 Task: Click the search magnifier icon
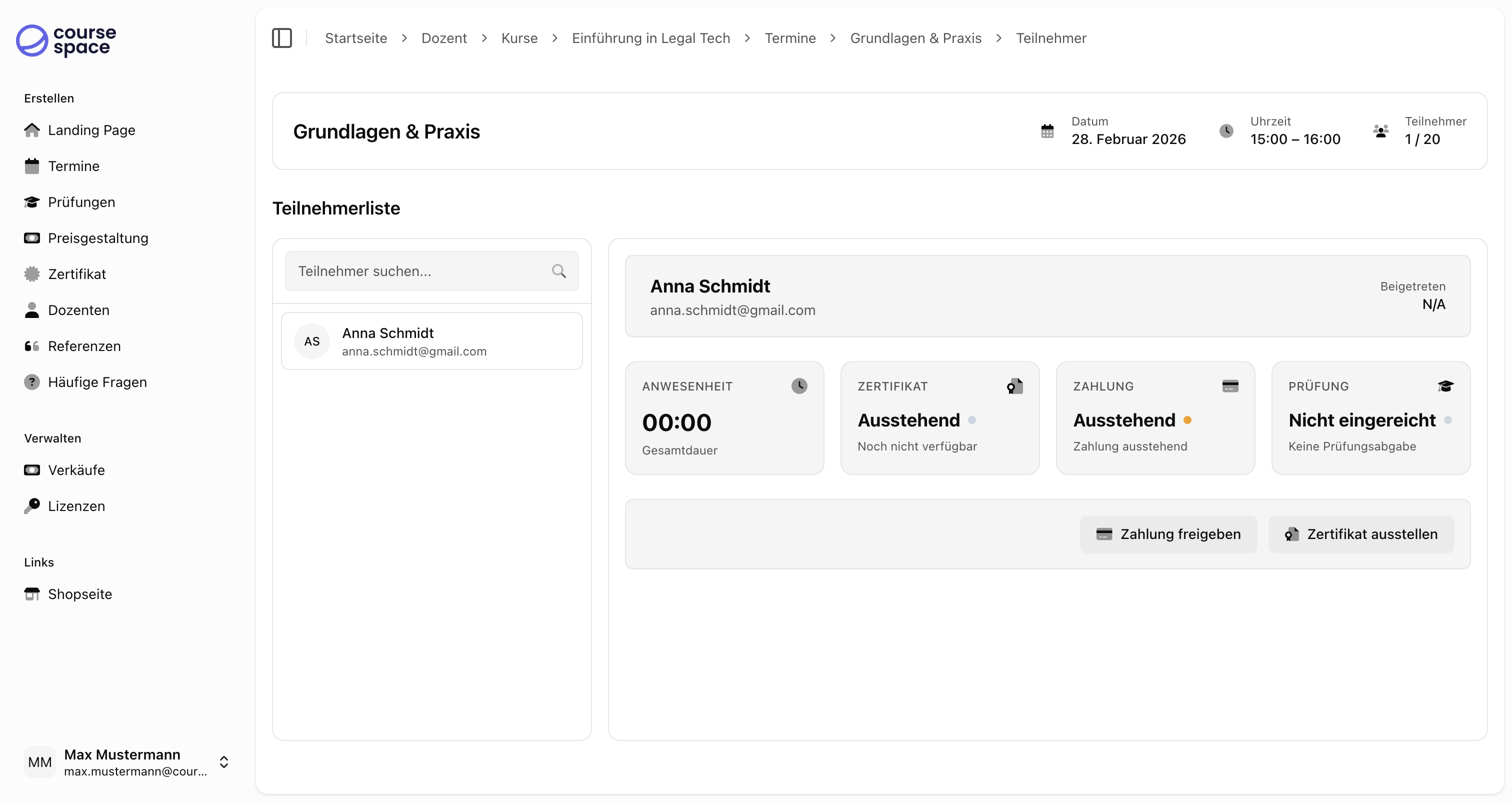559,271
